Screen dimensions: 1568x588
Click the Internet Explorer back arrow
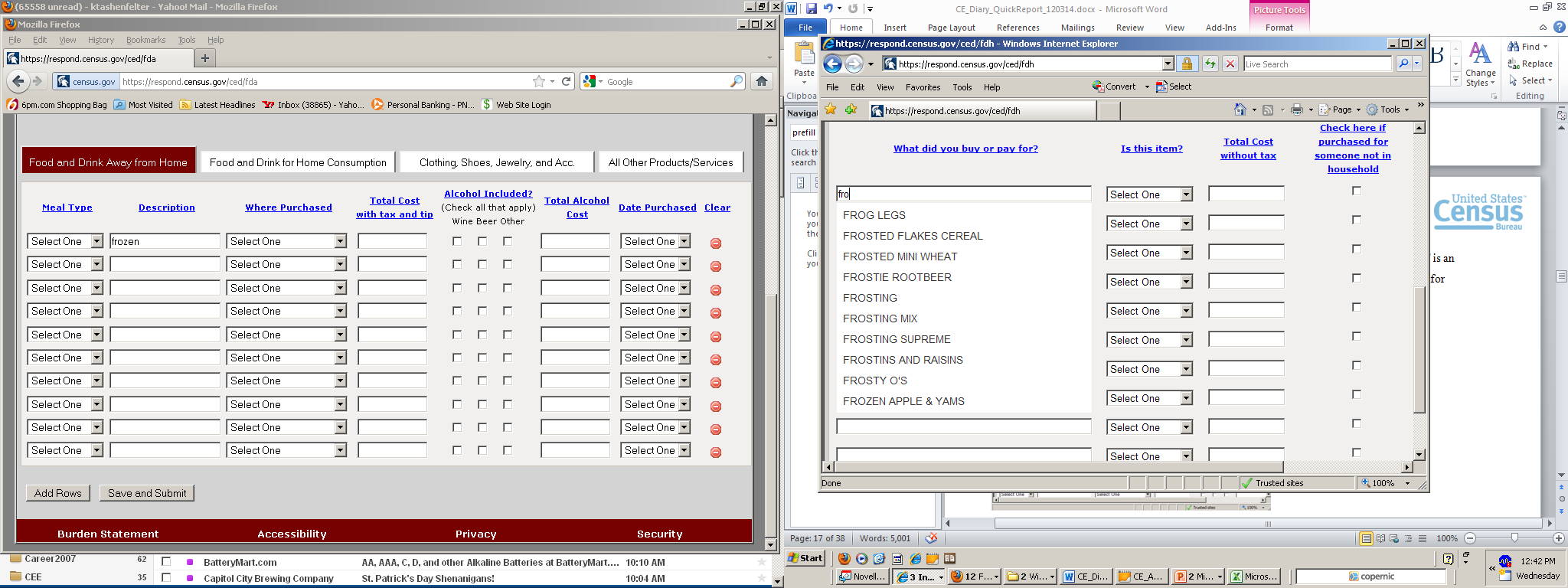click(x=832, y=64)
